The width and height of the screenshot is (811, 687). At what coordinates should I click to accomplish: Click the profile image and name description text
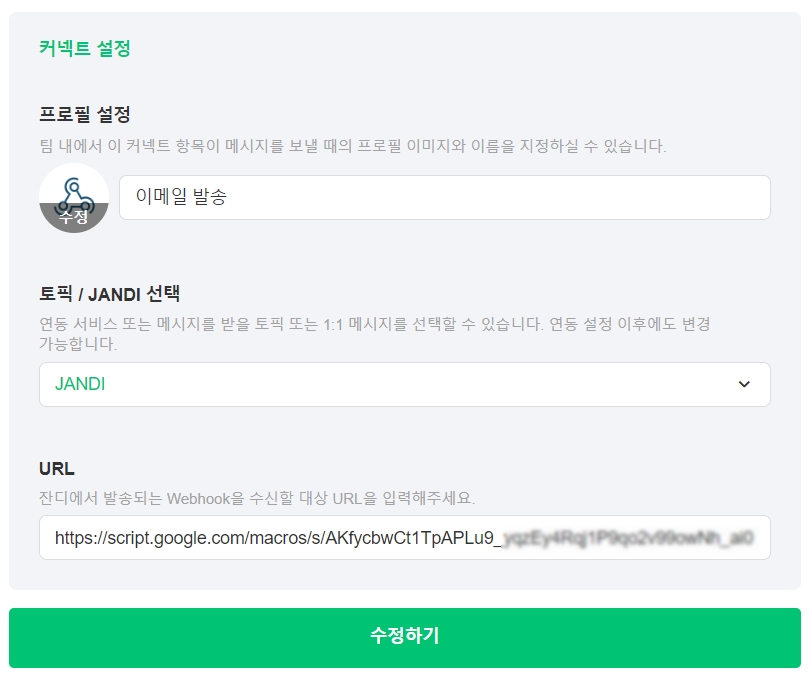pyautogui.click(x=352, y=146)
